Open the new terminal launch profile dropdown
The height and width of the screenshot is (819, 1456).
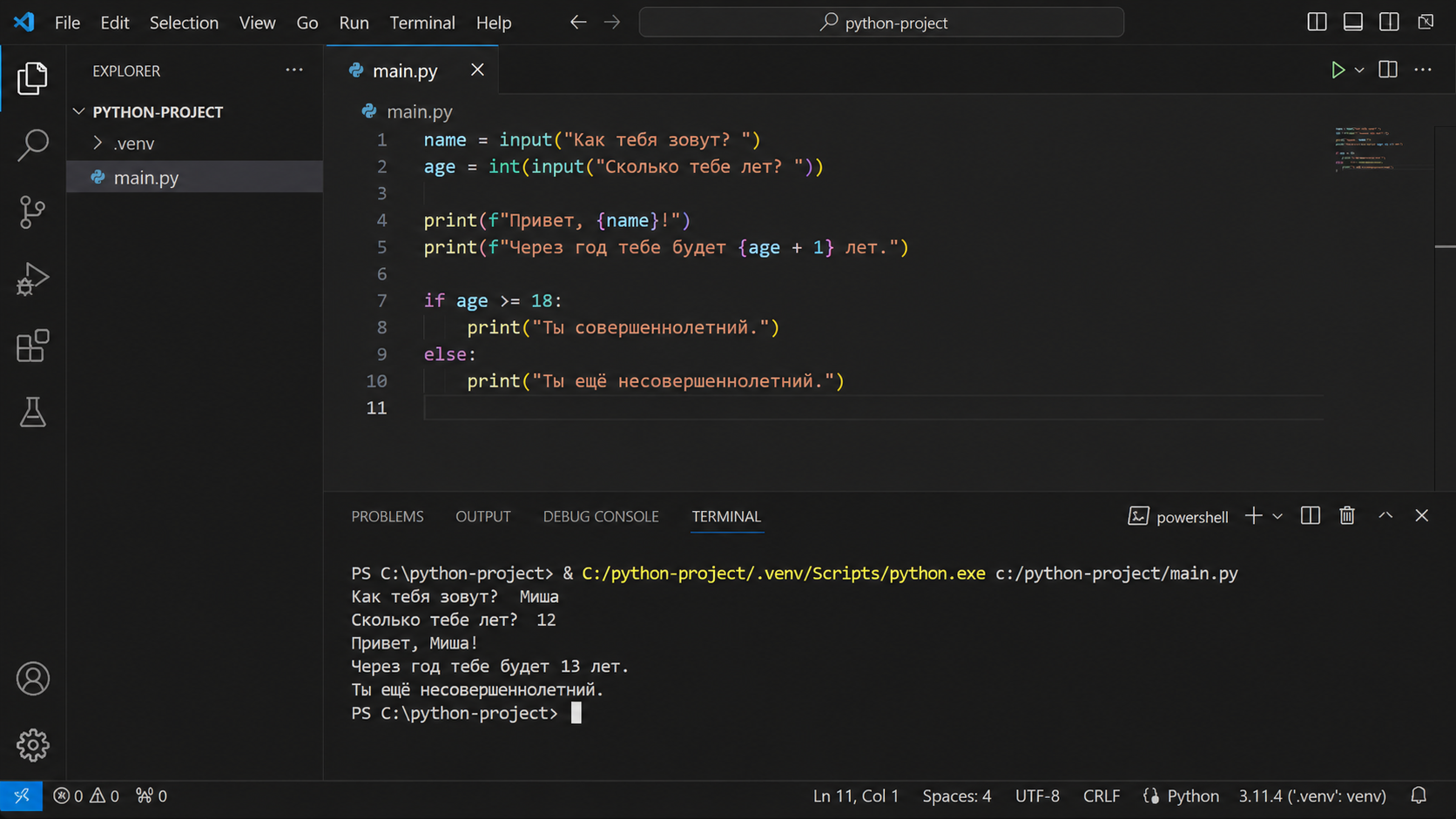pyautogui.click(x=1277, y=516)
